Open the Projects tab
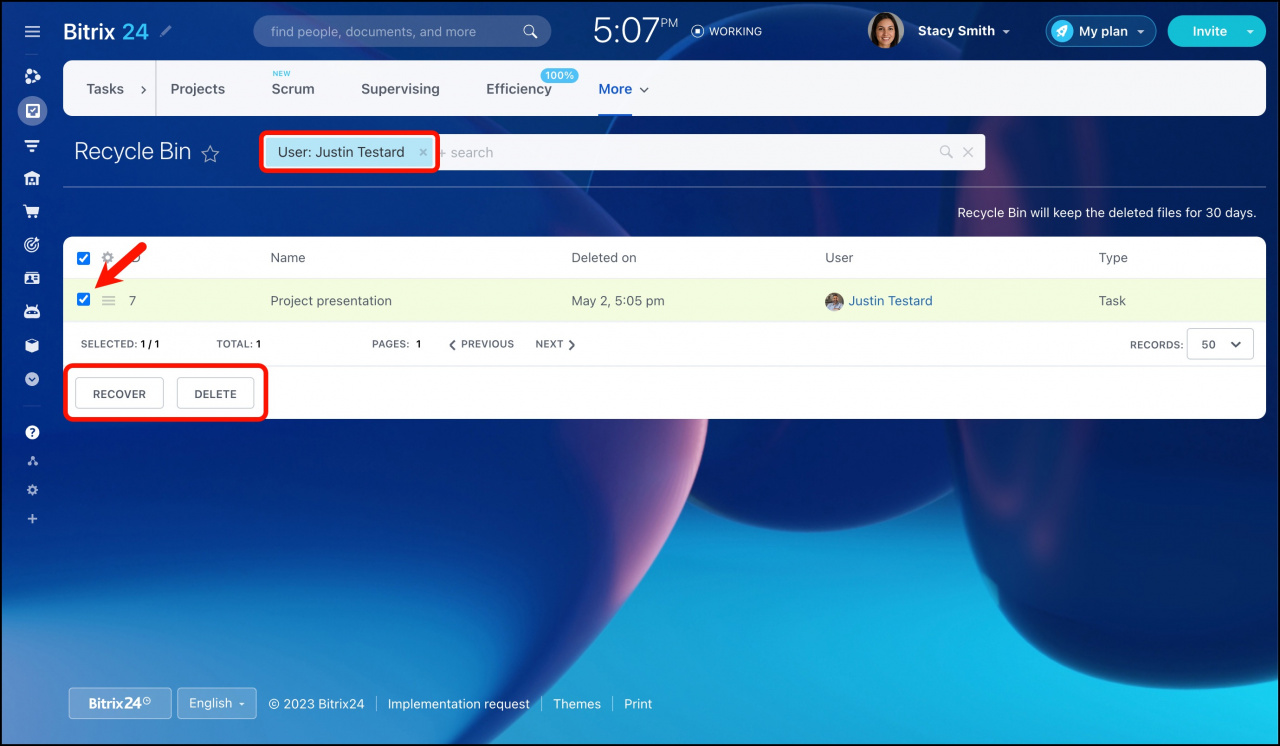This screenshot has width=1280, height=746. point(198,89)
